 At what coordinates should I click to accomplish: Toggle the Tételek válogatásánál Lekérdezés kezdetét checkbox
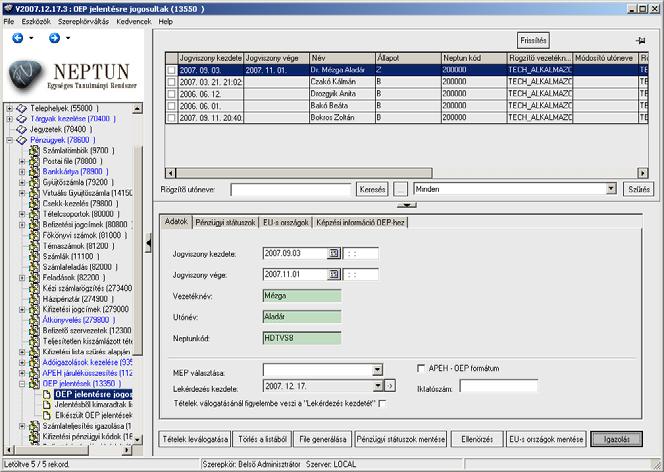(382, 403)
